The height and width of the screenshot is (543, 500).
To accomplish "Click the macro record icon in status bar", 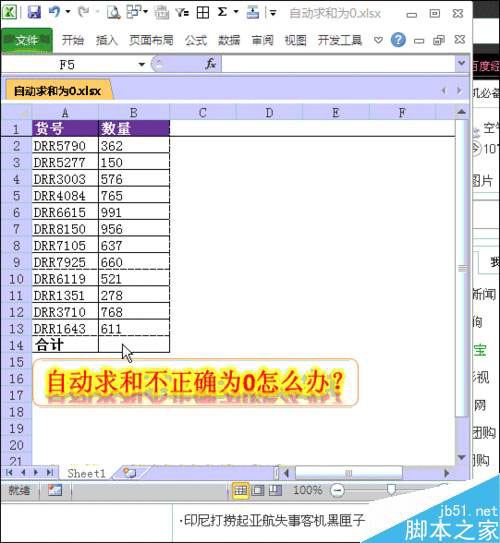I will (x=55, y=490).
